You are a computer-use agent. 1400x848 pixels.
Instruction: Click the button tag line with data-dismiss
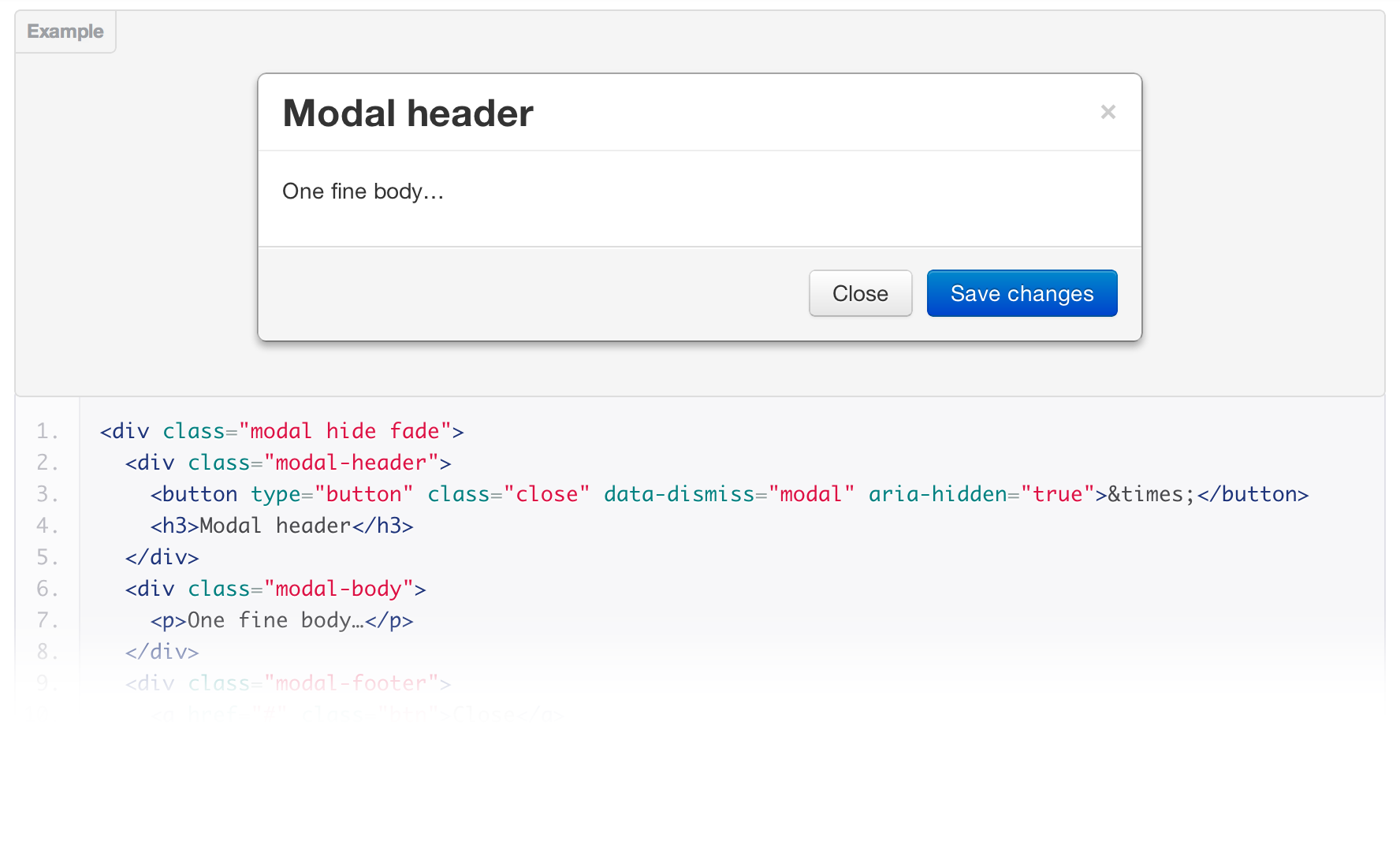coord(729,494)
